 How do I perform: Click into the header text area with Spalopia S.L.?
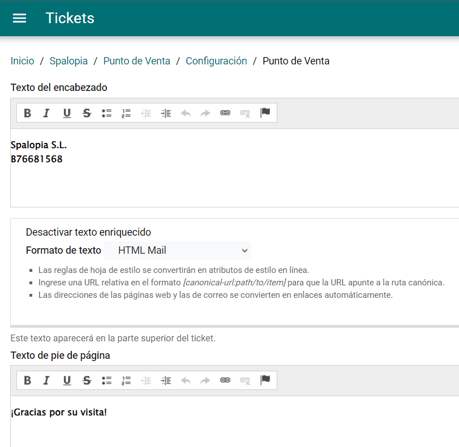coord(235,168)
